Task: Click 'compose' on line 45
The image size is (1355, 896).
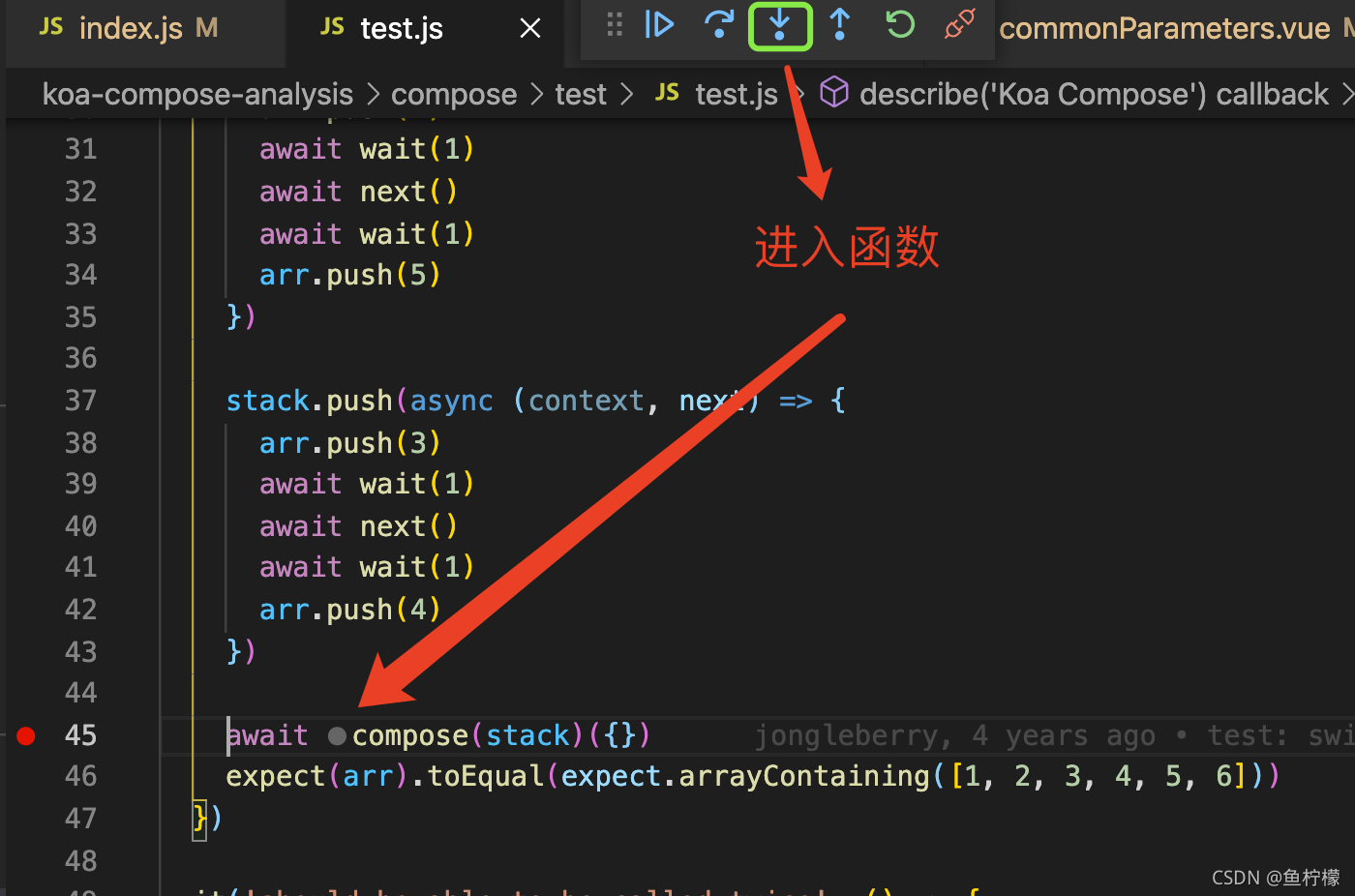Action: click(410, 736)
